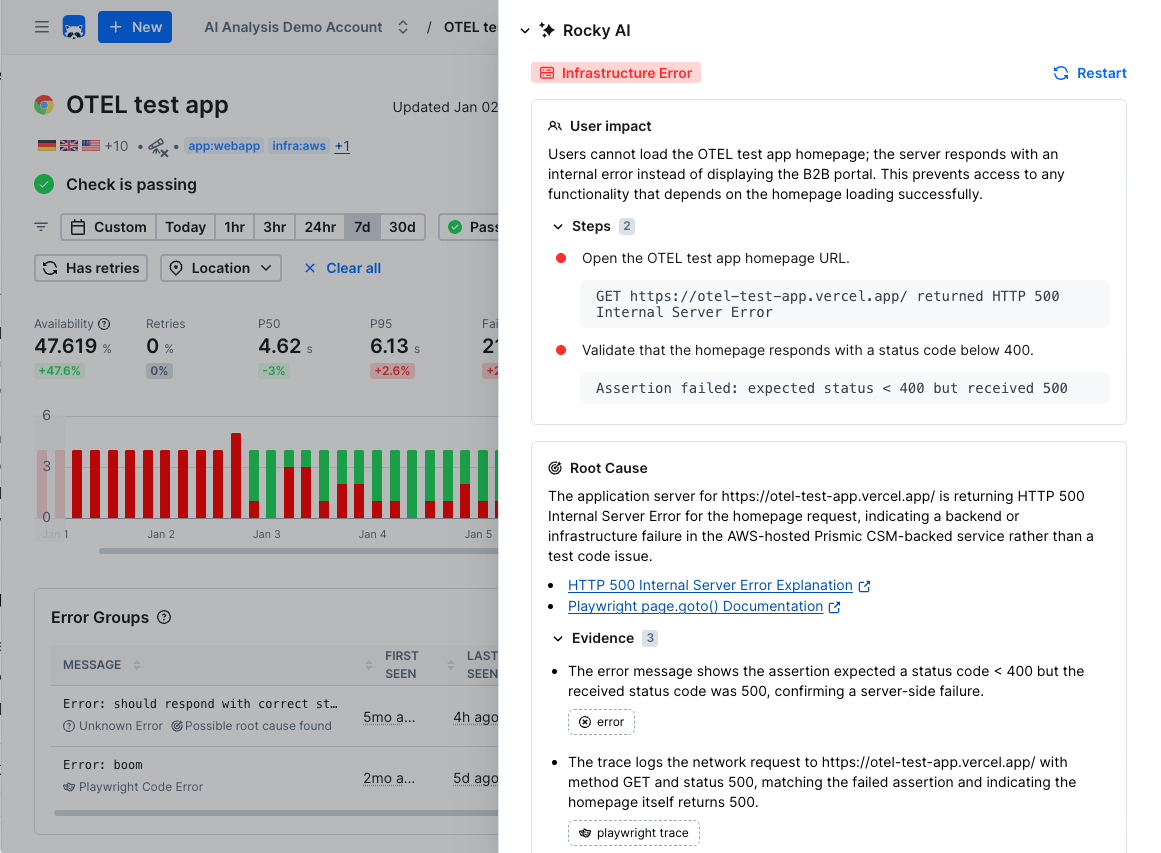
Task: Switch to the Today time range
Action: (185, 227)
